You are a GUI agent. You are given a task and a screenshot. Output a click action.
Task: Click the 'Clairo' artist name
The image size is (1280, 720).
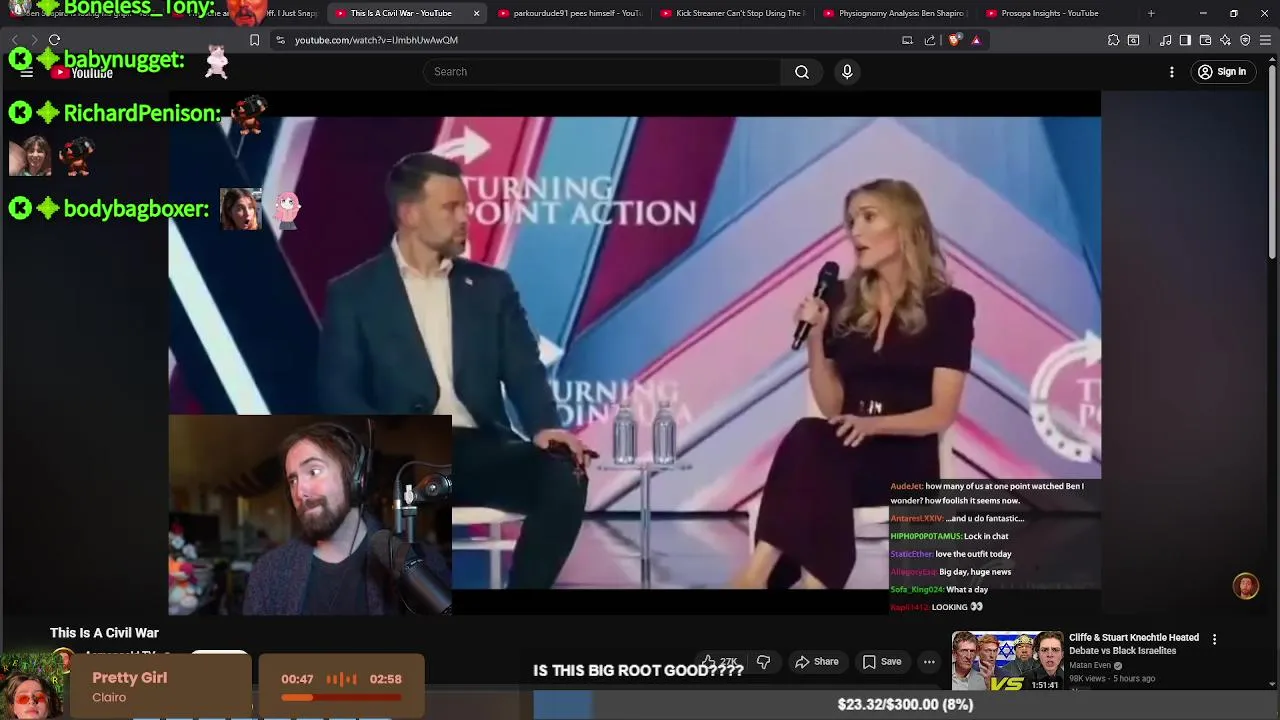[109, 698]
